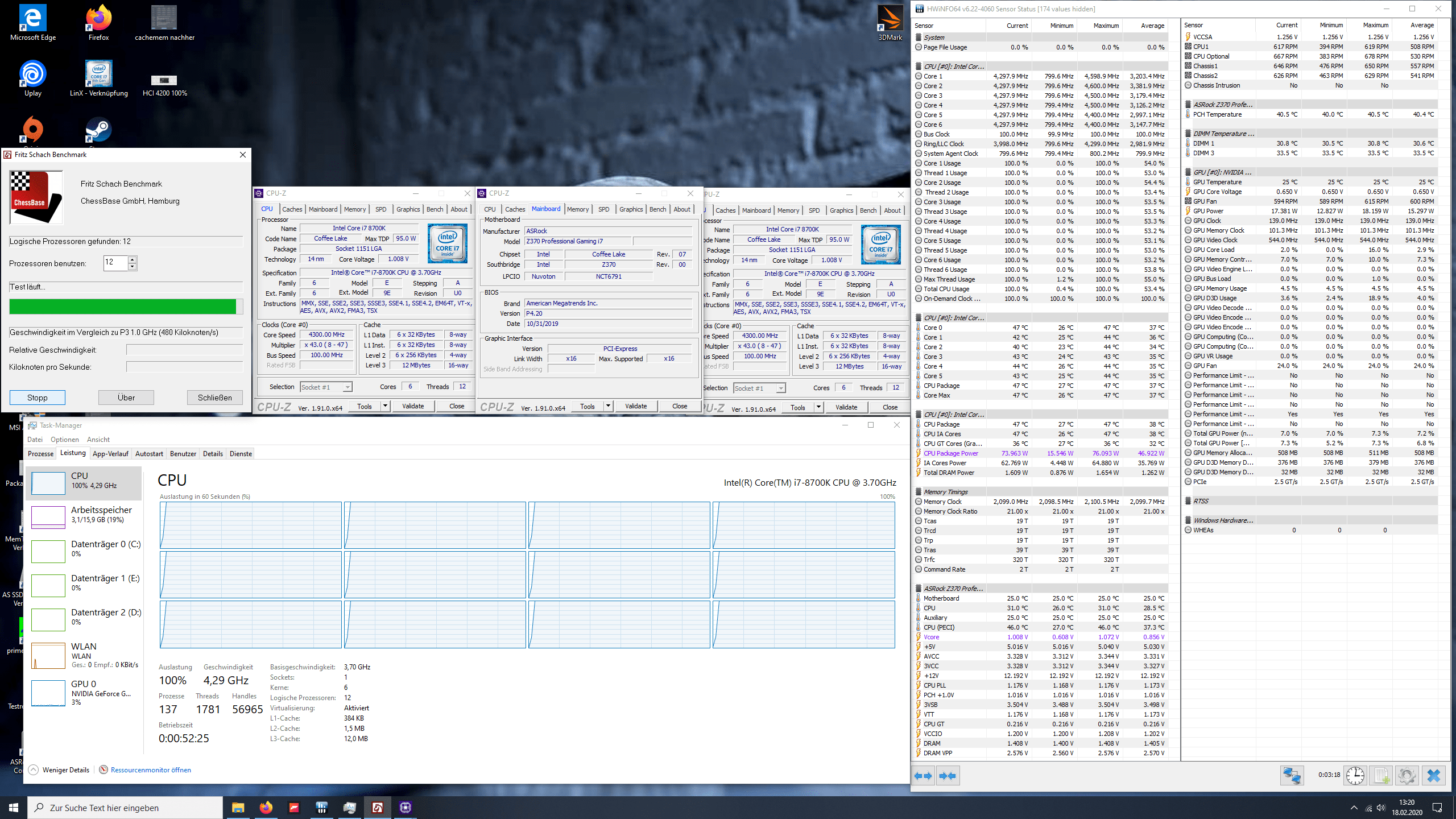Stop the Fritz benchmark with Stopp
The image size is (1456, 819).
tap(38, 398)
